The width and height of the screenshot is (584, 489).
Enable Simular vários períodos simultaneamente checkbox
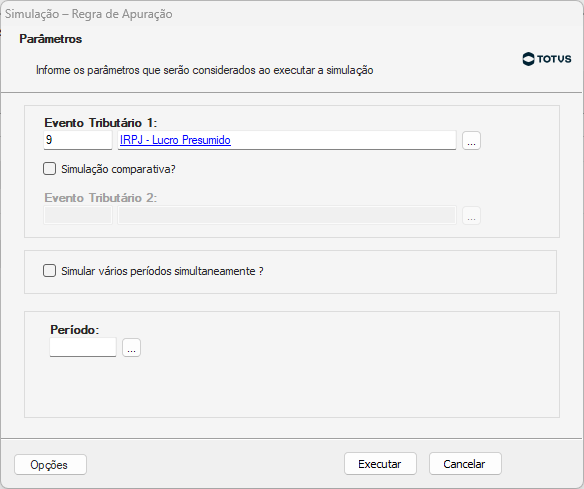(x=50, y=271)
